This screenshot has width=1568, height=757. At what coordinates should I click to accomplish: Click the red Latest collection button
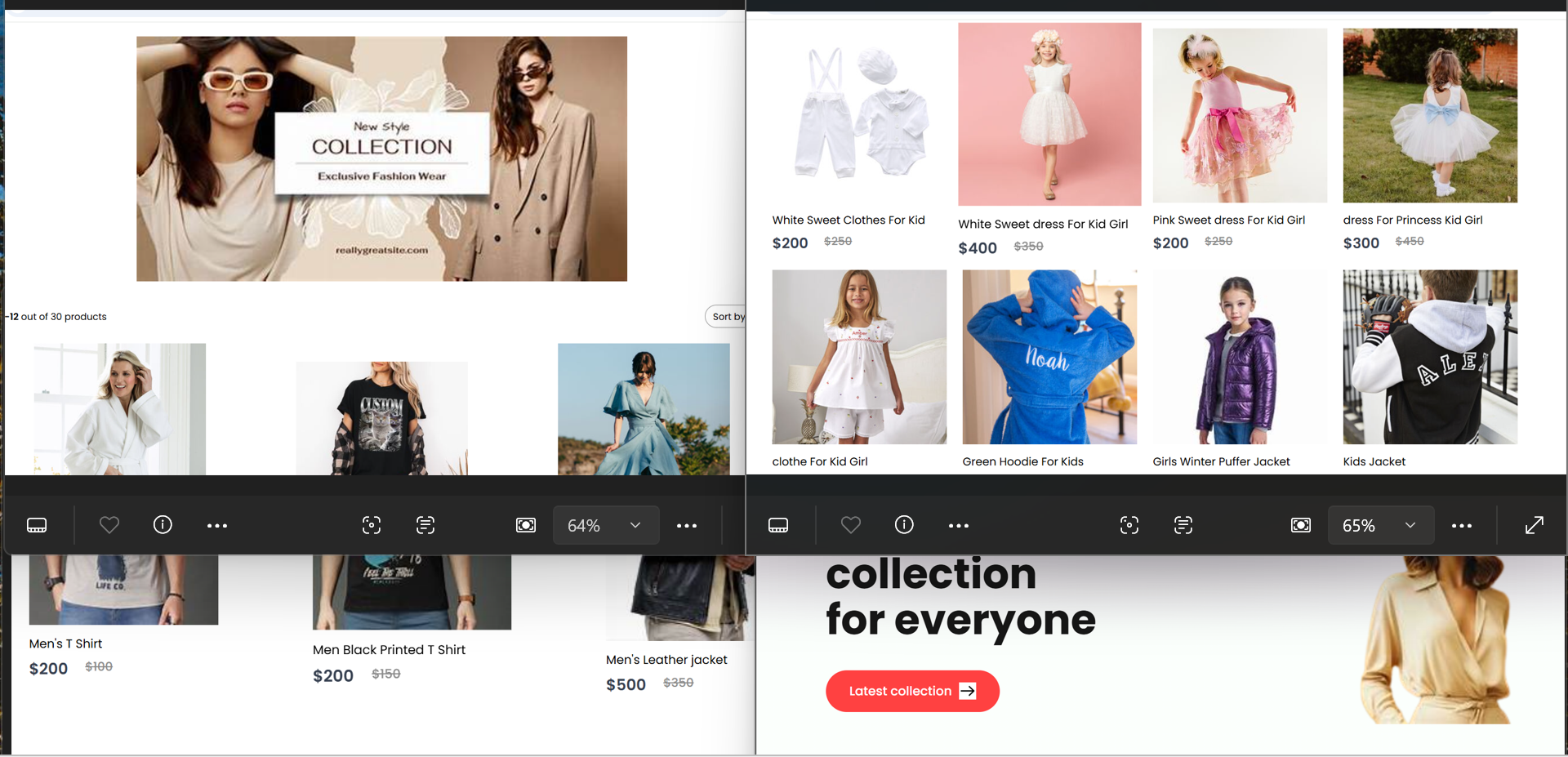[x=912, y=691]
